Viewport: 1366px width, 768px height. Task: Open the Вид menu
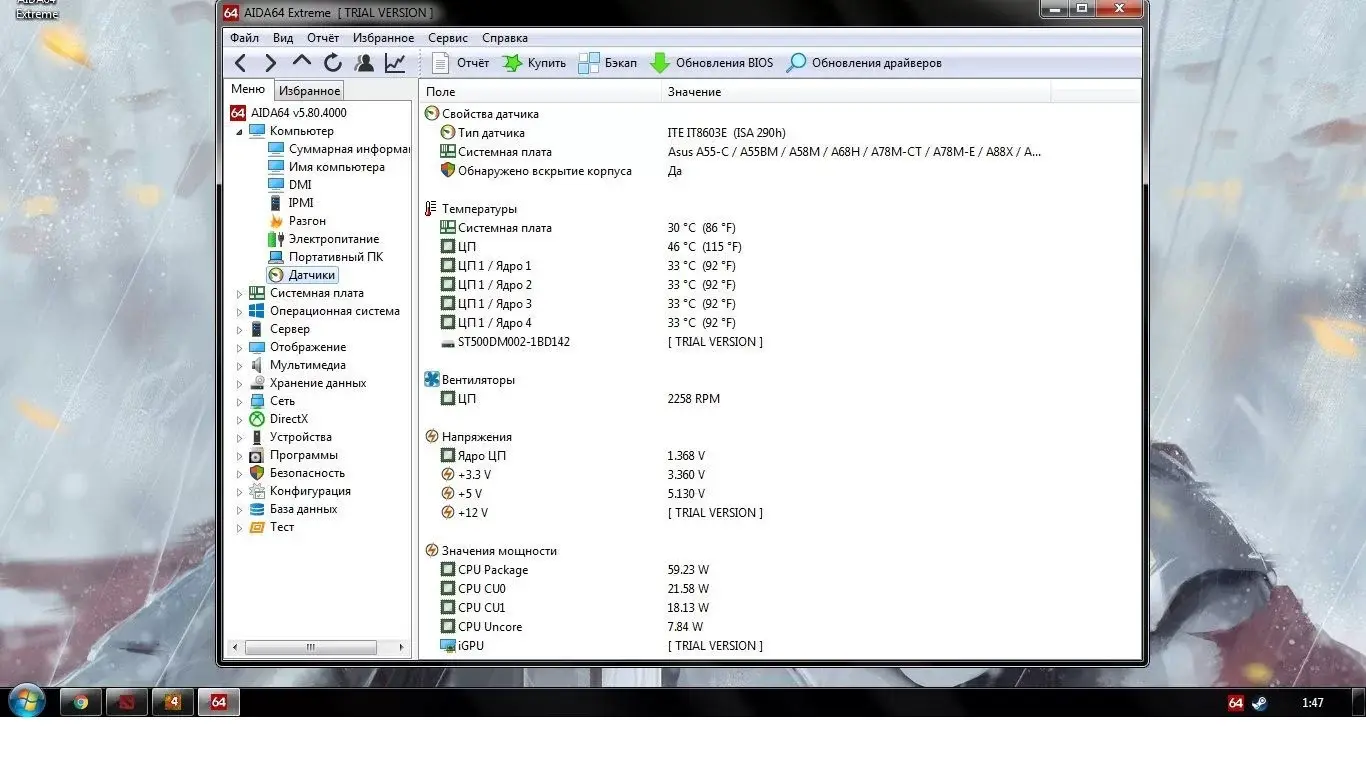(x=283, y=38)
